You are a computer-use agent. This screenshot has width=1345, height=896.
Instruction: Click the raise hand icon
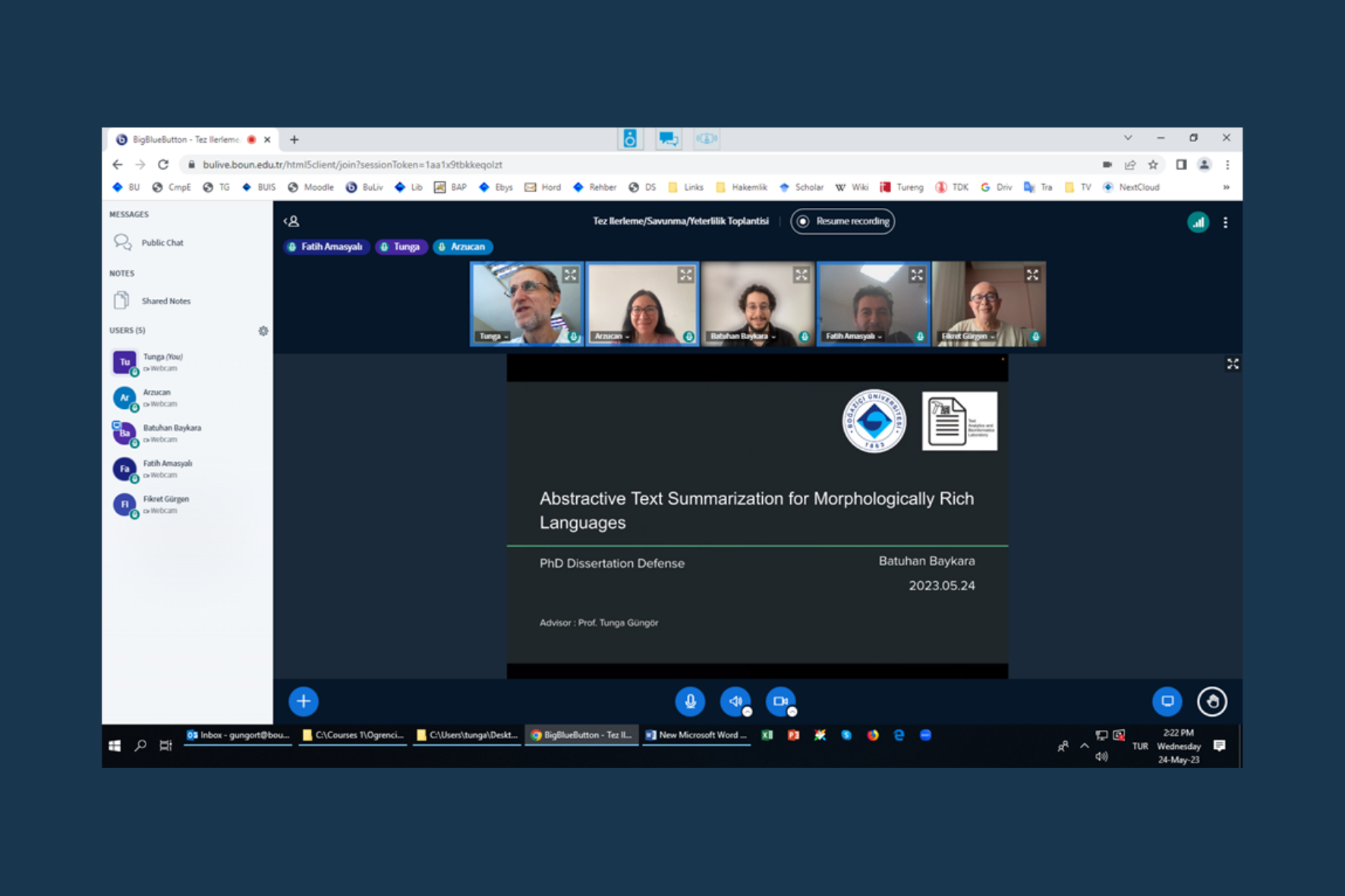(x=1211, y=701)
